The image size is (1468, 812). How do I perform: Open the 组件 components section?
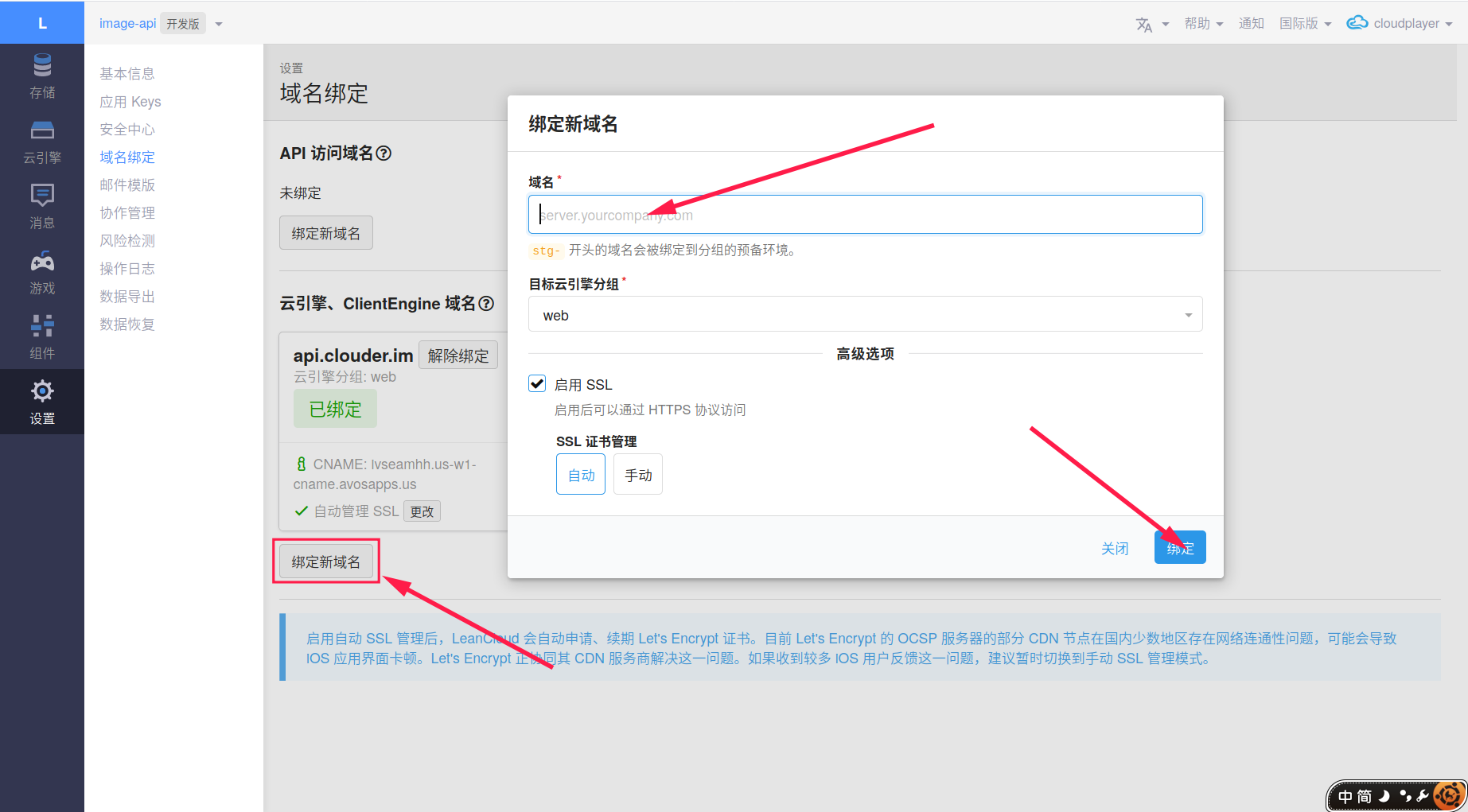point(42,337)
